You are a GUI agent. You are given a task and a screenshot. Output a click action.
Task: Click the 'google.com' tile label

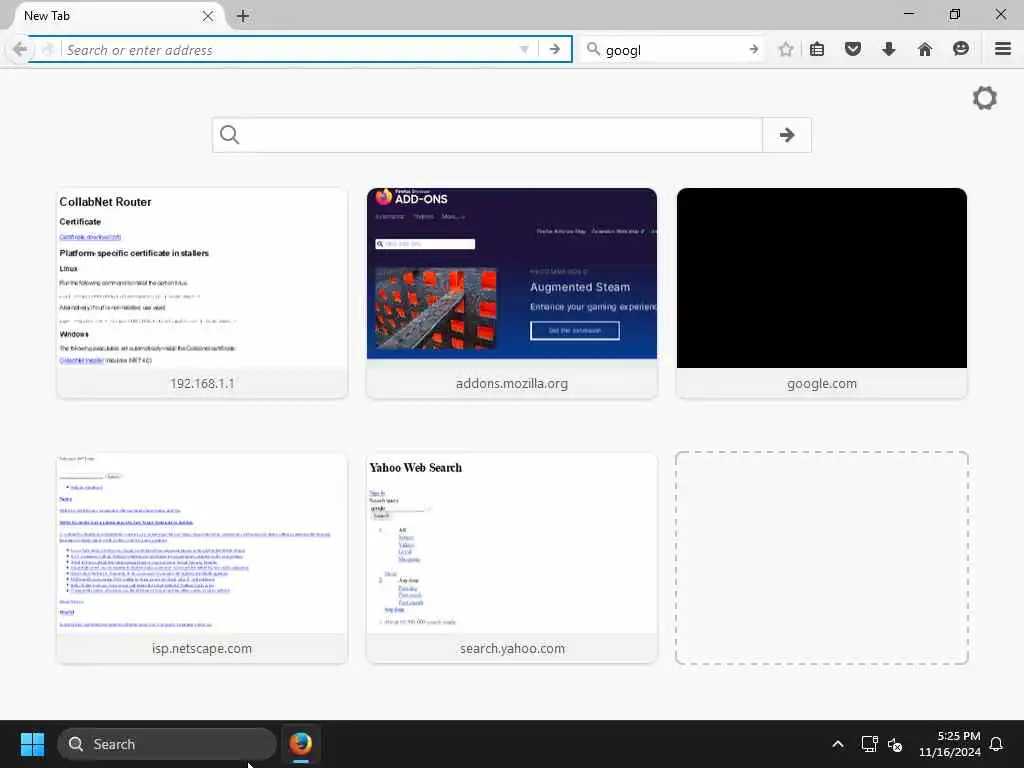tap(822, 384)
